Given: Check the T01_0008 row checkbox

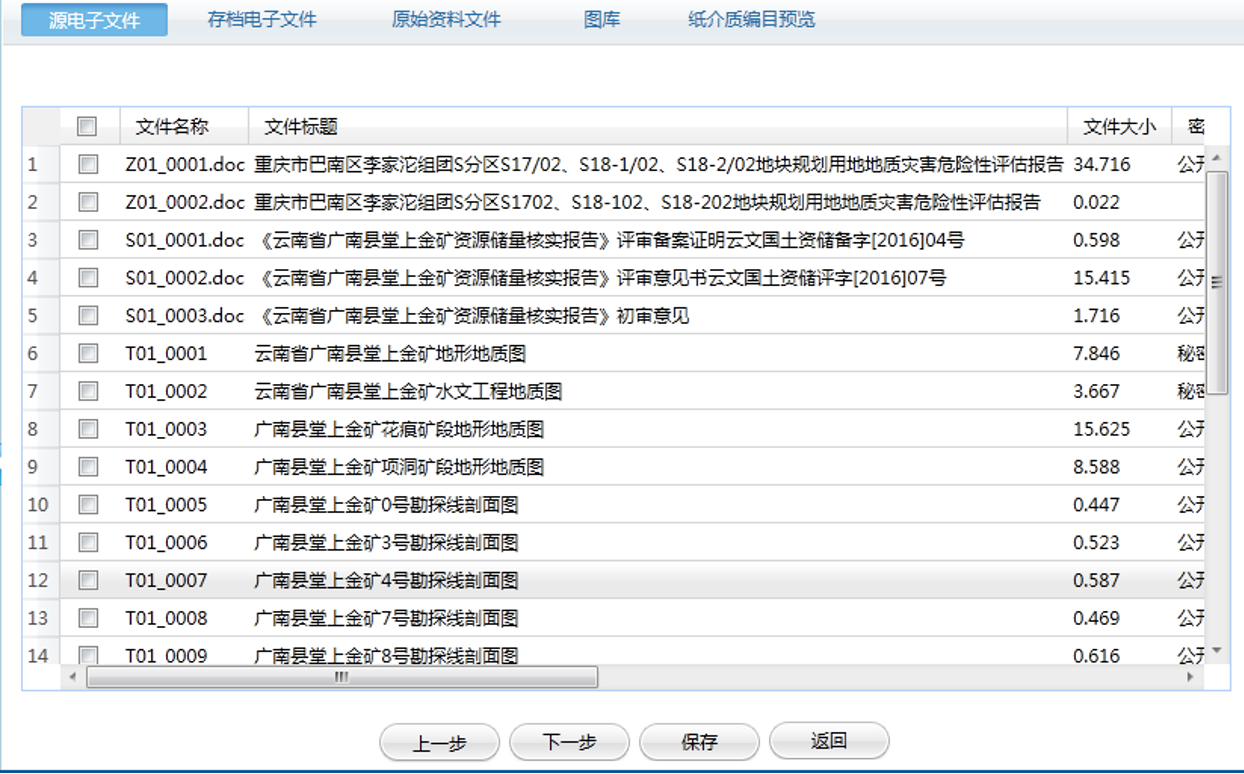Looking at the screenshot, I should 88,618.
